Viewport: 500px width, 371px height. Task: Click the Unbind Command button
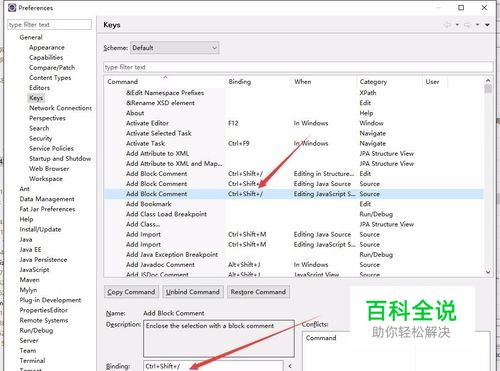[x=193, y=292]
